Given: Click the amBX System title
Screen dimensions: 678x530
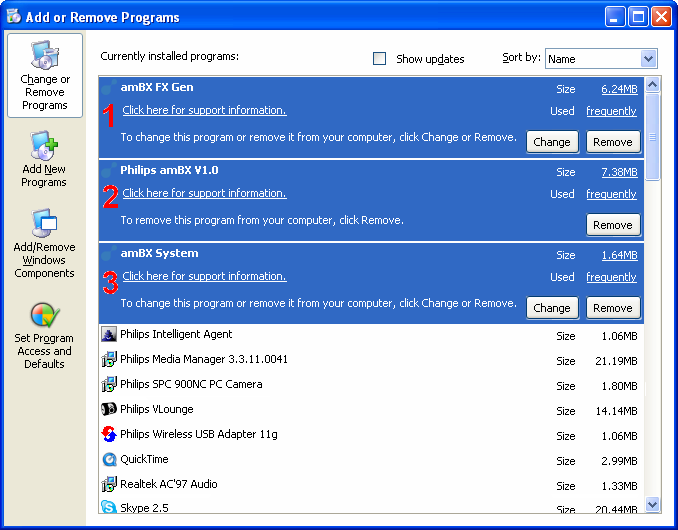Looking at the screenshot, I should pyautogui.click(x=159, y=253).
